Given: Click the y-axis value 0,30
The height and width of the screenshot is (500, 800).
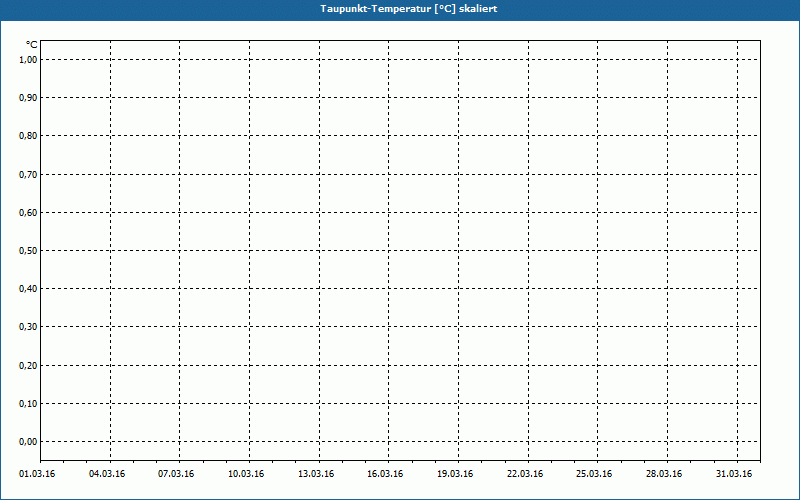Looking at the screenshot, I should (x=28, y=327).
